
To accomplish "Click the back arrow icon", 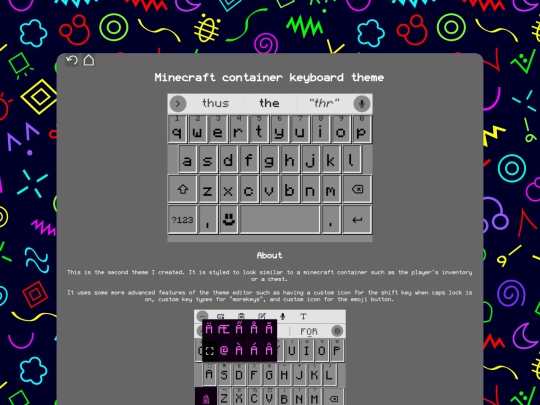I will coord(72,61).
